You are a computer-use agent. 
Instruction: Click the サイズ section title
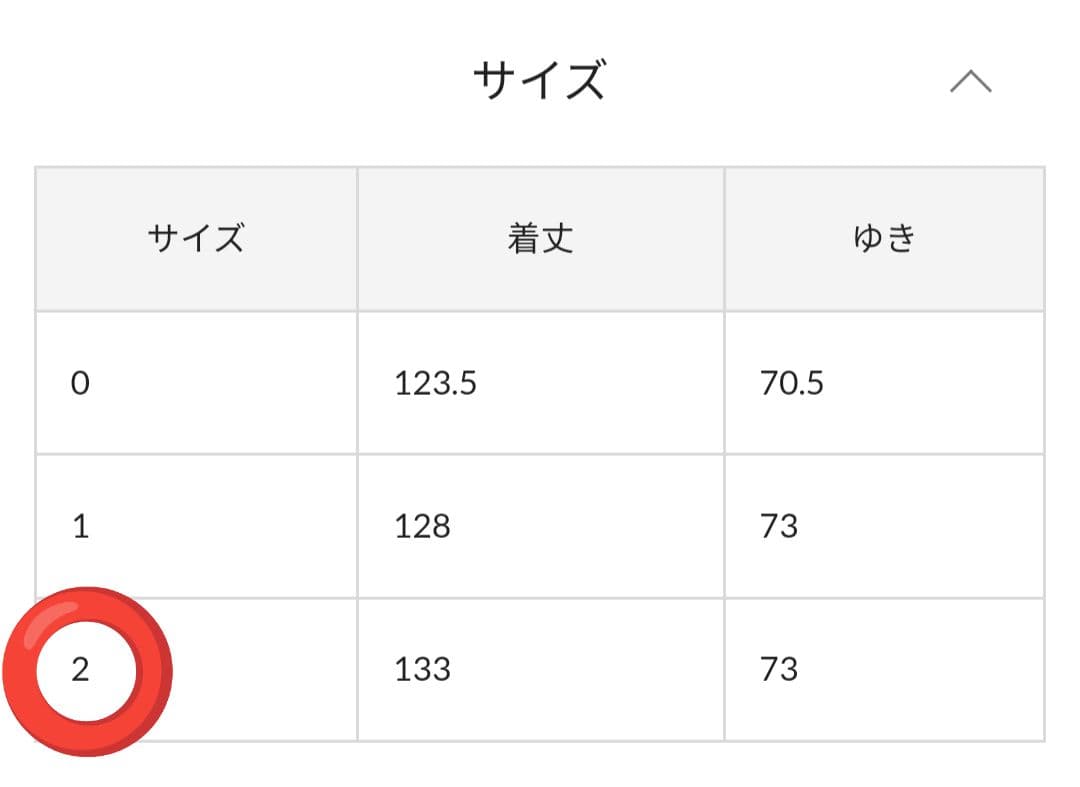coord(539,80)
